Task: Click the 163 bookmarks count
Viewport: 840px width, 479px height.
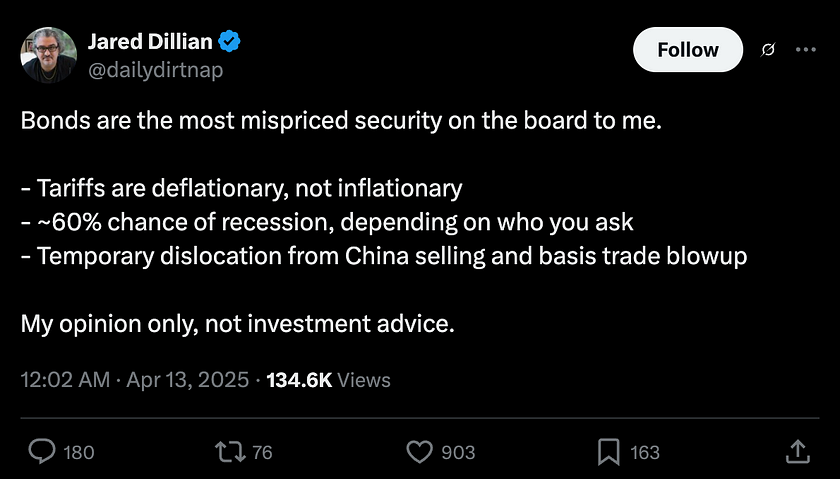Action: click(644, 453)
